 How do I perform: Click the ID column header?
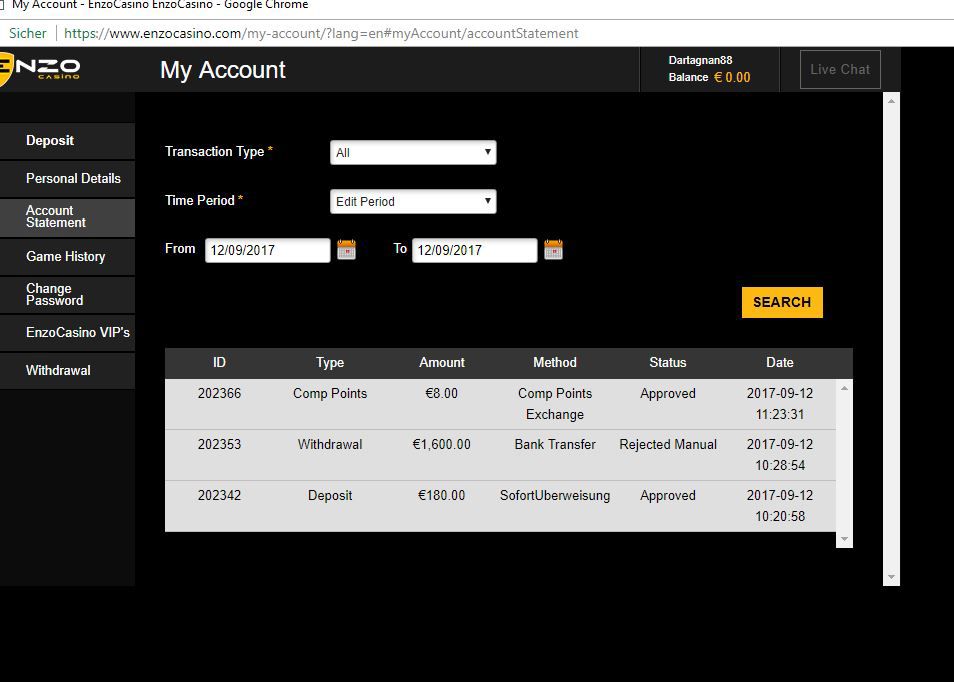[x=219, y=363]
